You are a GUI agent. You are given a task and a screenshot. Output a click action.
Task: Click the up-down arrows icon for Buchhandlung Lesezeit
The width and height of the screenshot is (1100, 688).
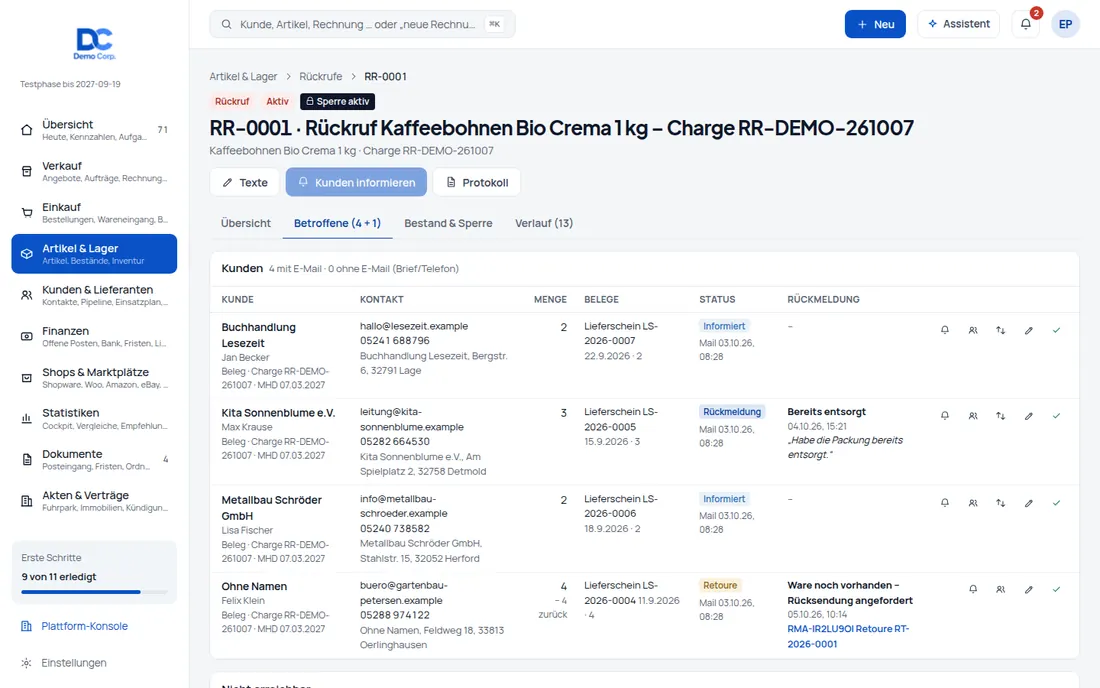point(1000,330)
